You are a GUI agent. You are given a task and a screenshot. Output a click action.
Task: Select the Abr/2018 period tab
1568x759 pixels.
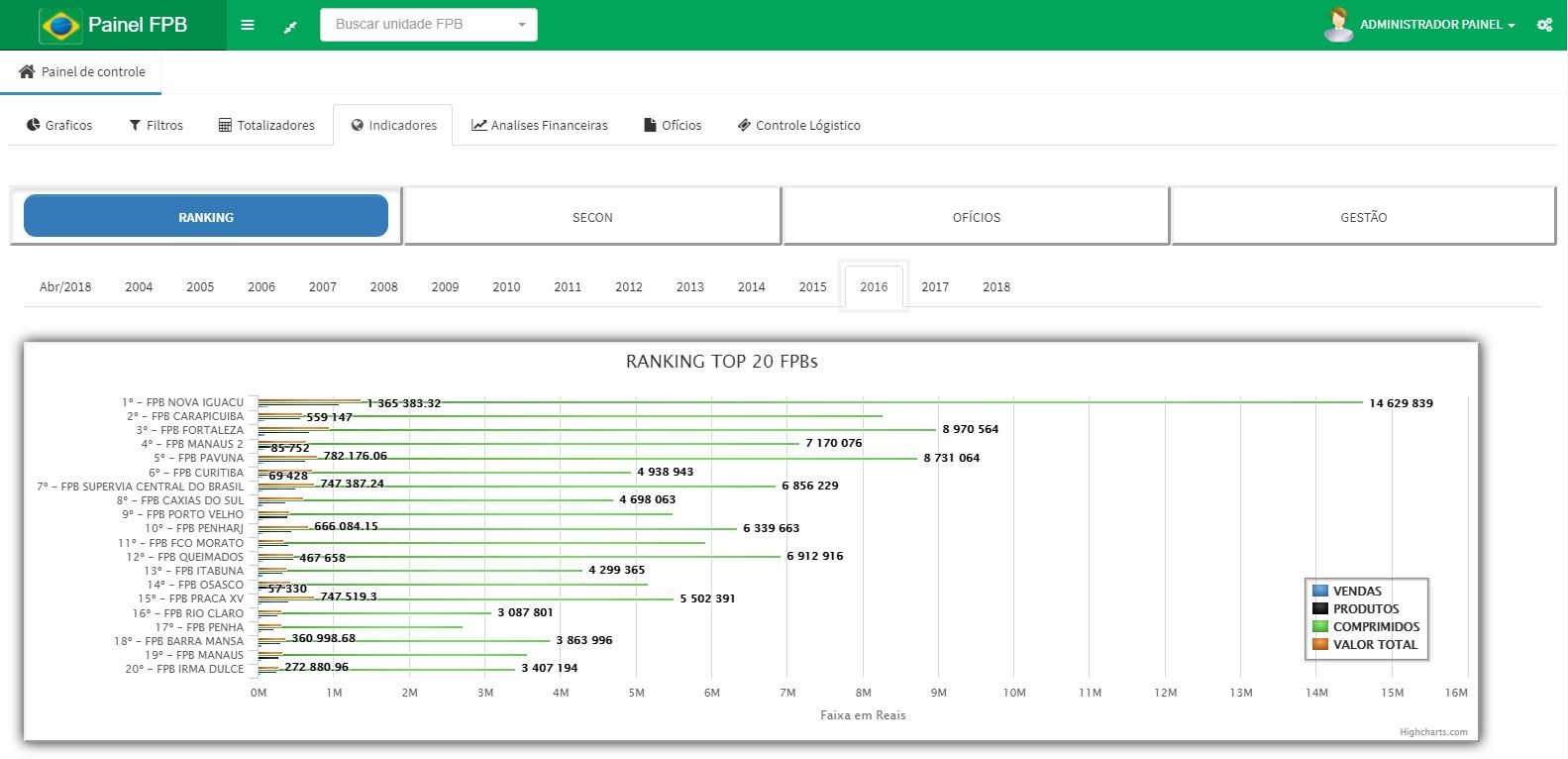[65, 286]
